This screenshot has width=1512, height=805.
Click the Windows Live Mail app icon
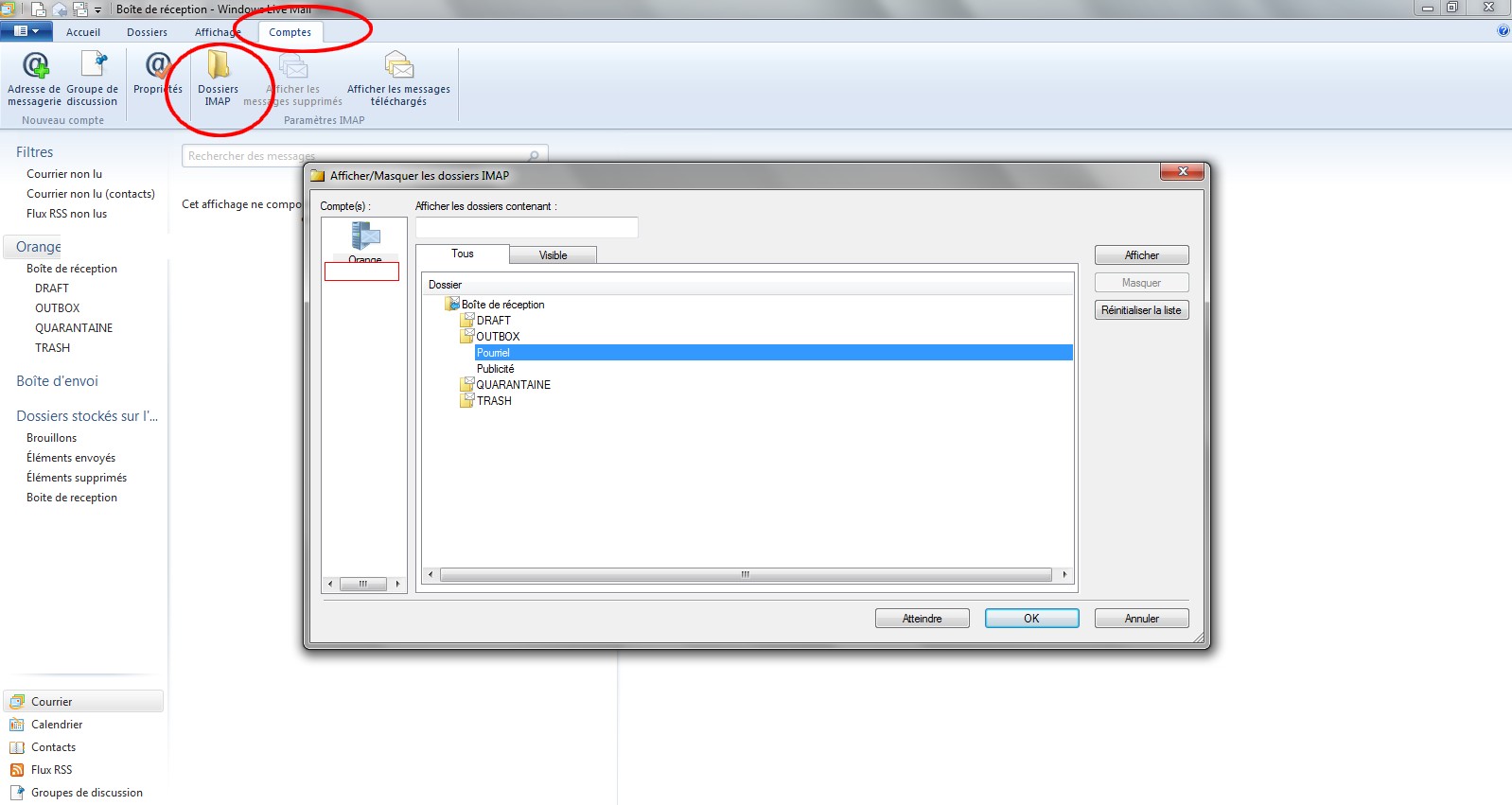pos(8,9)
